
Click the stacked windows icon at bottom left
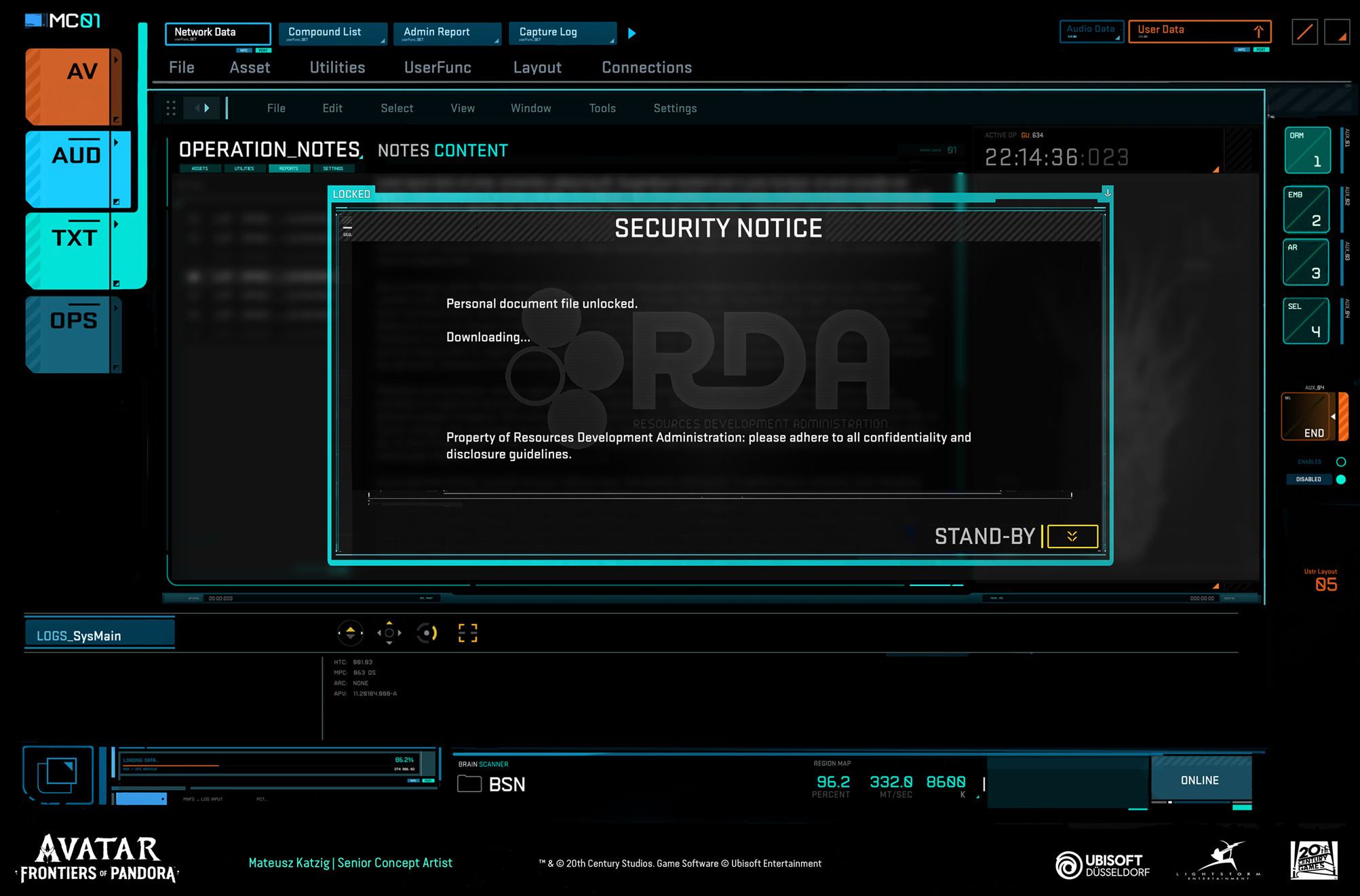coord(58,775)
